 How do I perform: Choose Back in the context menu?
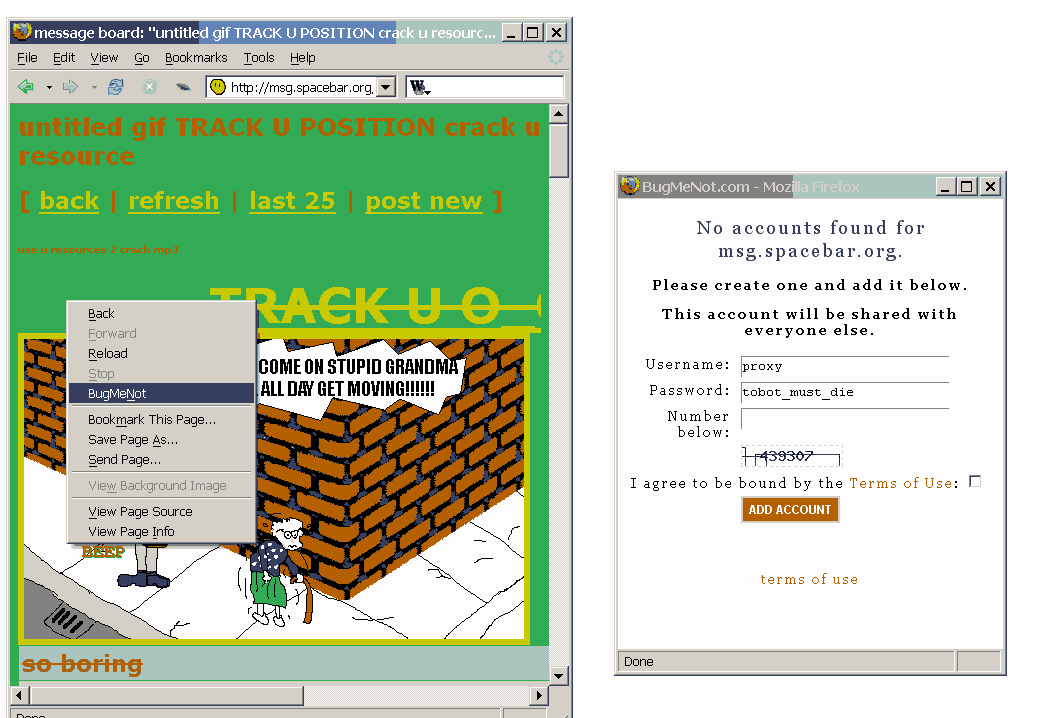(x=161, y=313)
